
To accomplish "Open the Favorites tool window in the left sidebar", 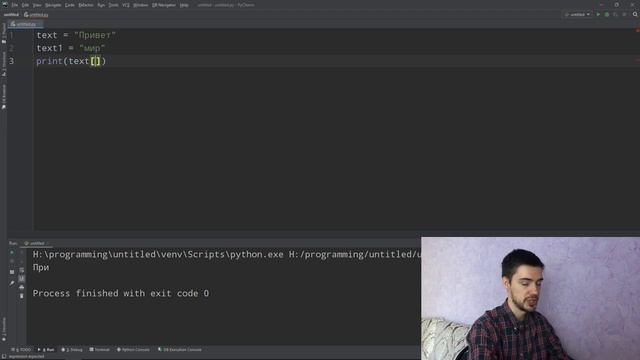I will click(x=4, y=329).
